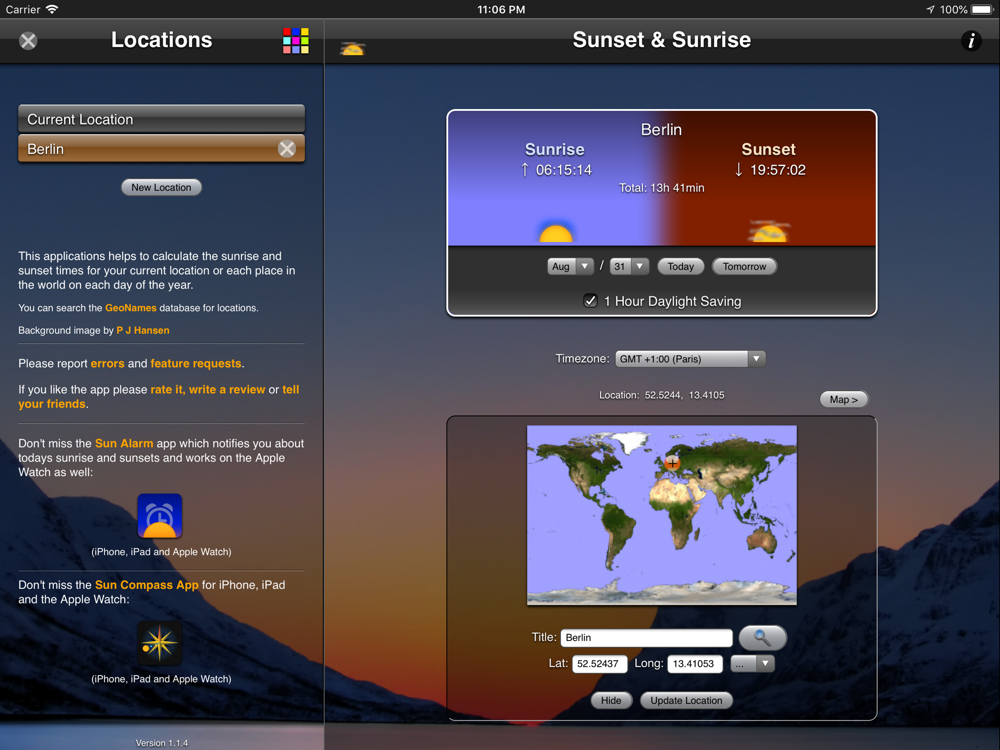The height and width of the screenshot is (750, 1000).
Task: Click the feature requests link
Action: click(x=196, y=364)
